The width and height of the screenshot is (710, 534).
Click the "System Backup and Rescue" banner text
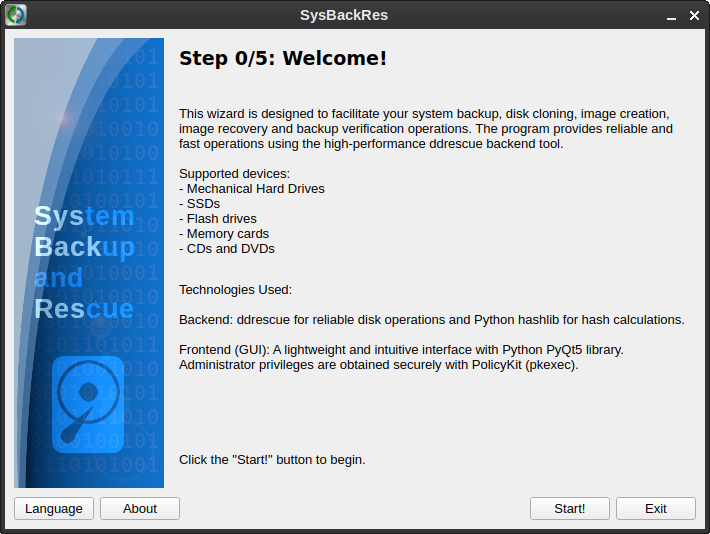point(84,262)
